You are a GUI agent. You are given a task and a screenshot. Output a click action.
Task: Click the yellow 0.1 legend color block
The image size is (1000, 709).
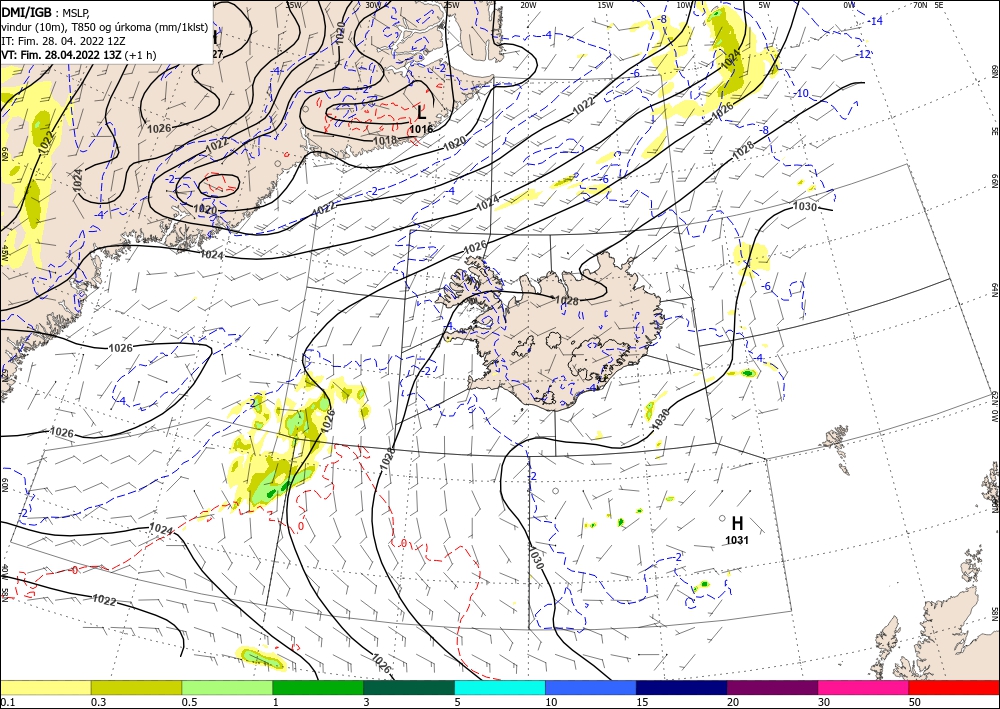point(45,687)
